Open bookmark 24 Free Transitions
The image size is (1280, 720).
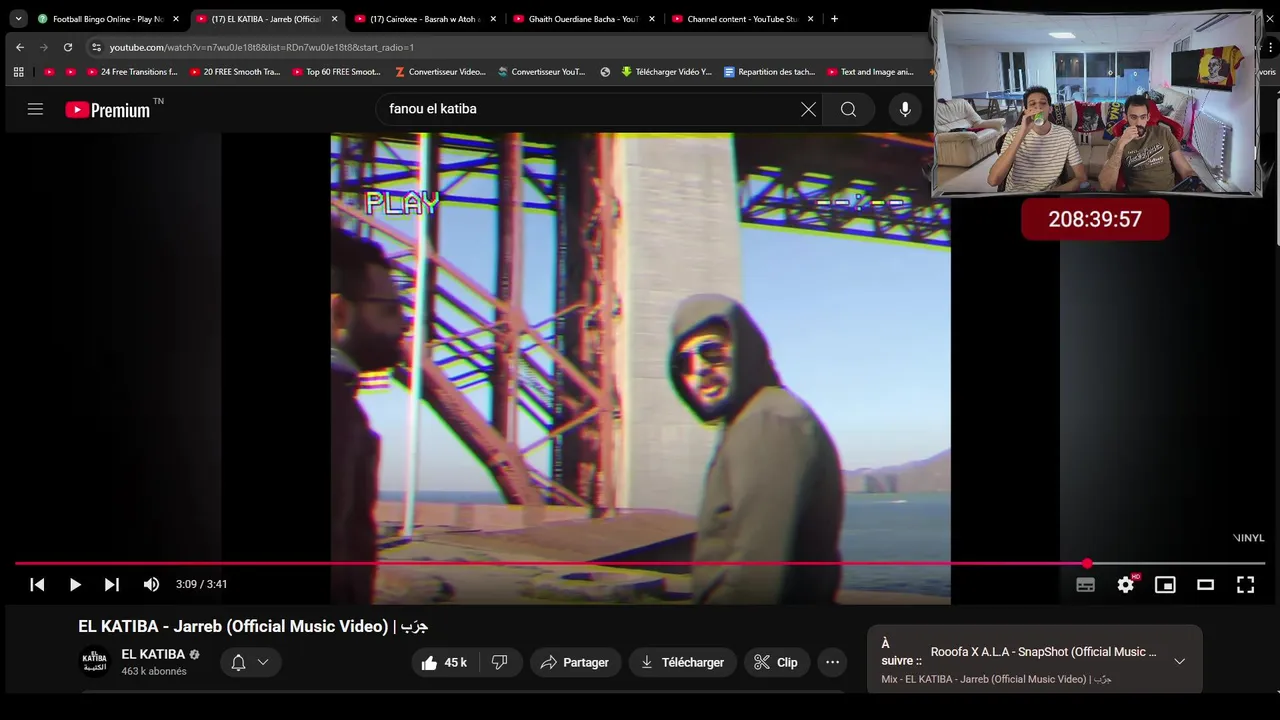coord(131,72)
